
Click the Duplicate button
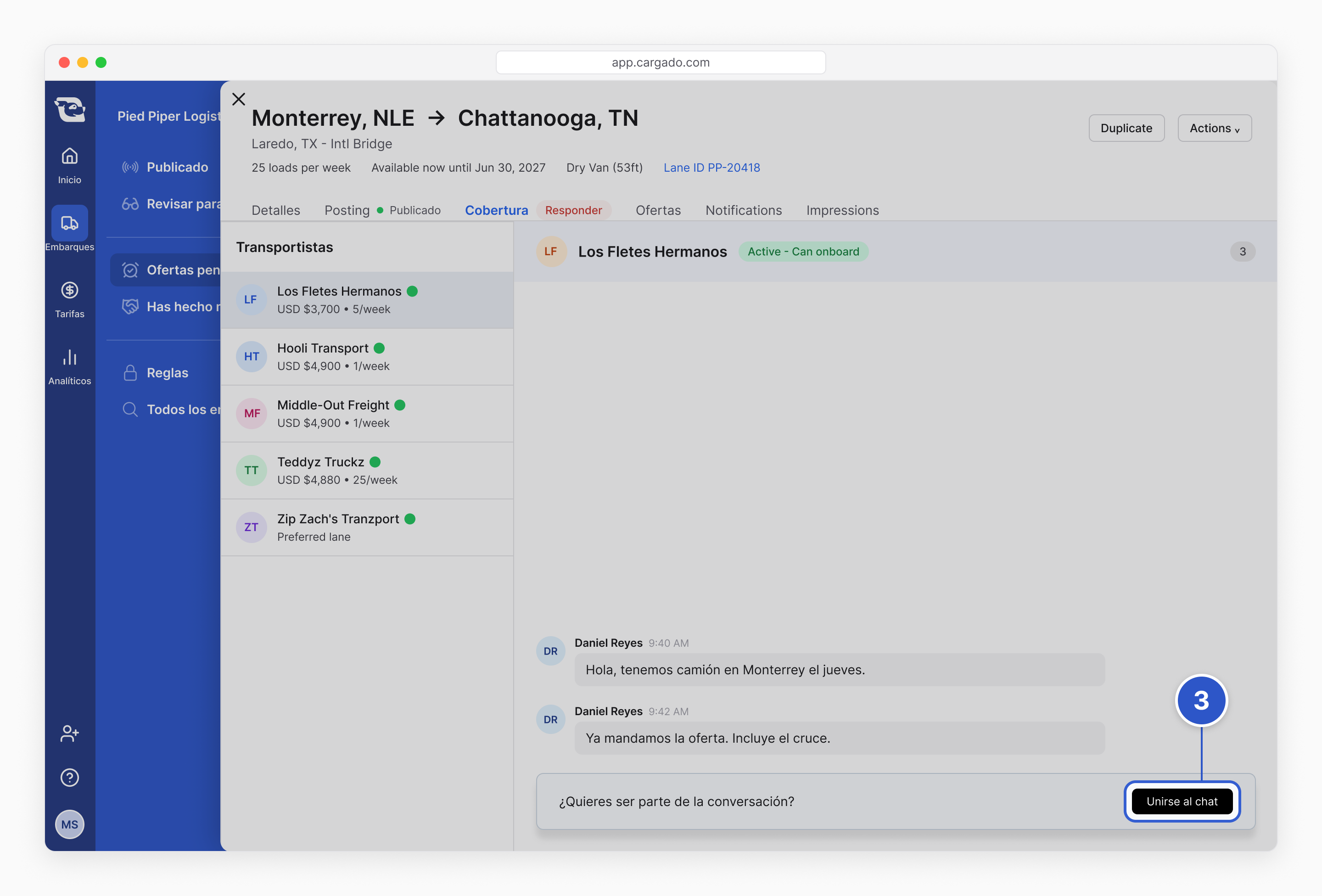tap(1126, 128)
